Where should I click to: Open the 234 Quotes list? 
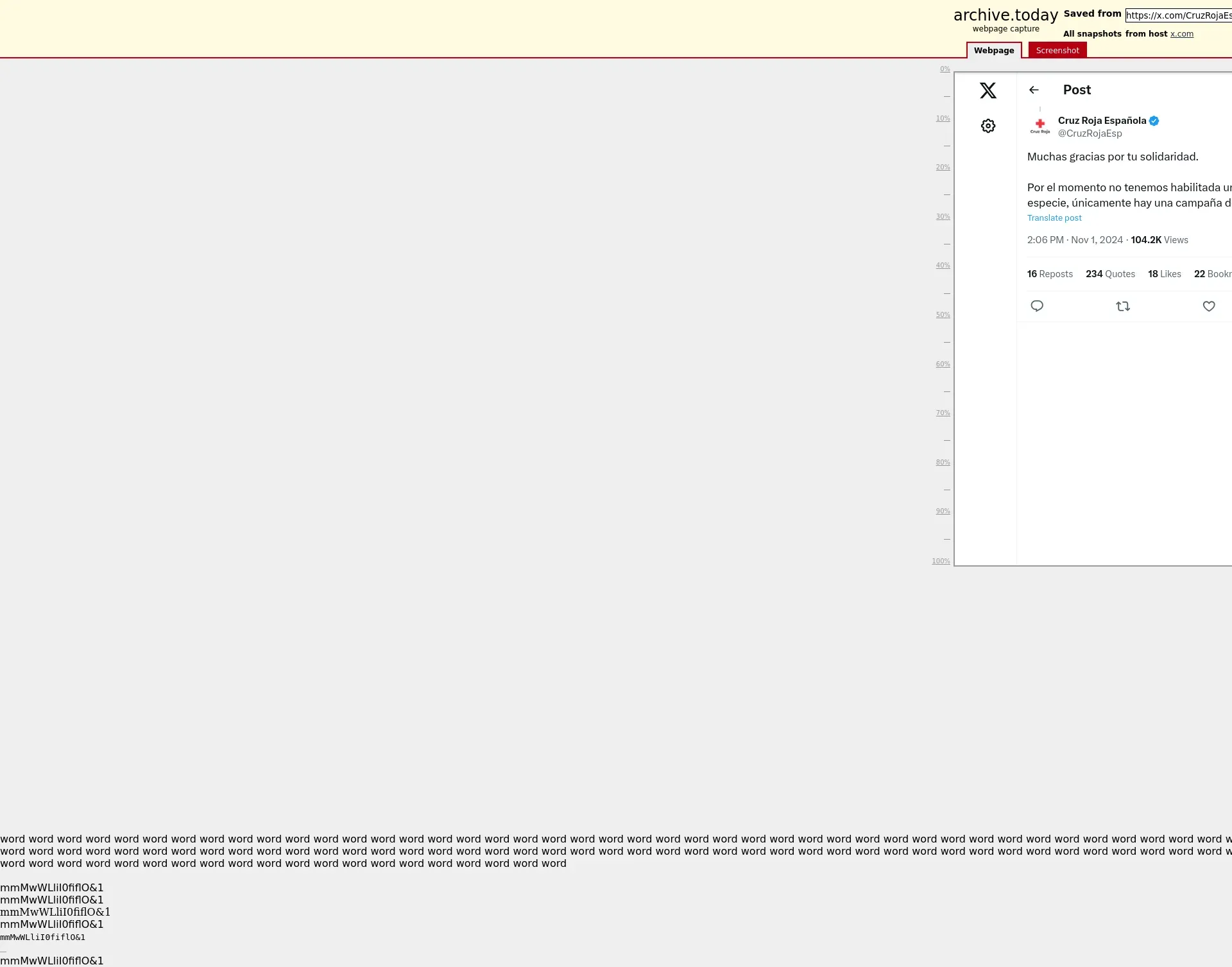(1110, 274)
